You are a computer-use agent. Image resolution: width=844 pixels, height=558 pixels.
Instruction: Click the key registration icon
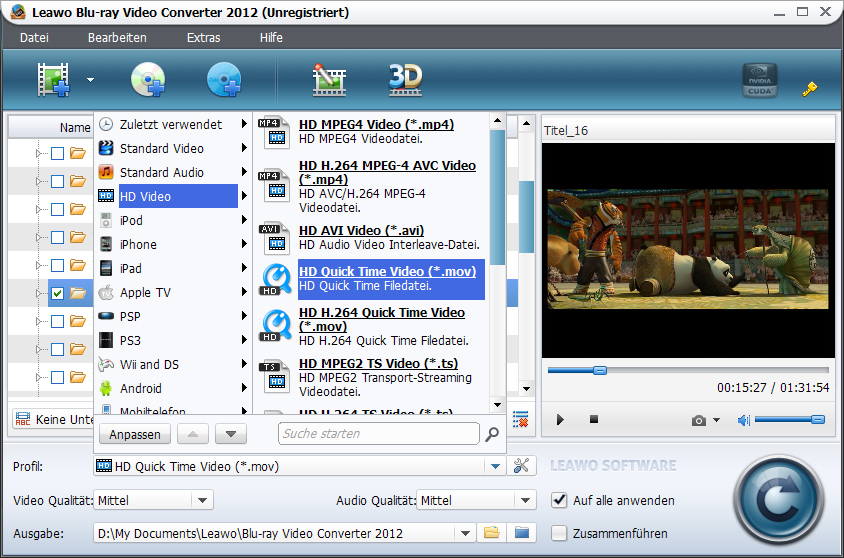[x=810, y=89]
